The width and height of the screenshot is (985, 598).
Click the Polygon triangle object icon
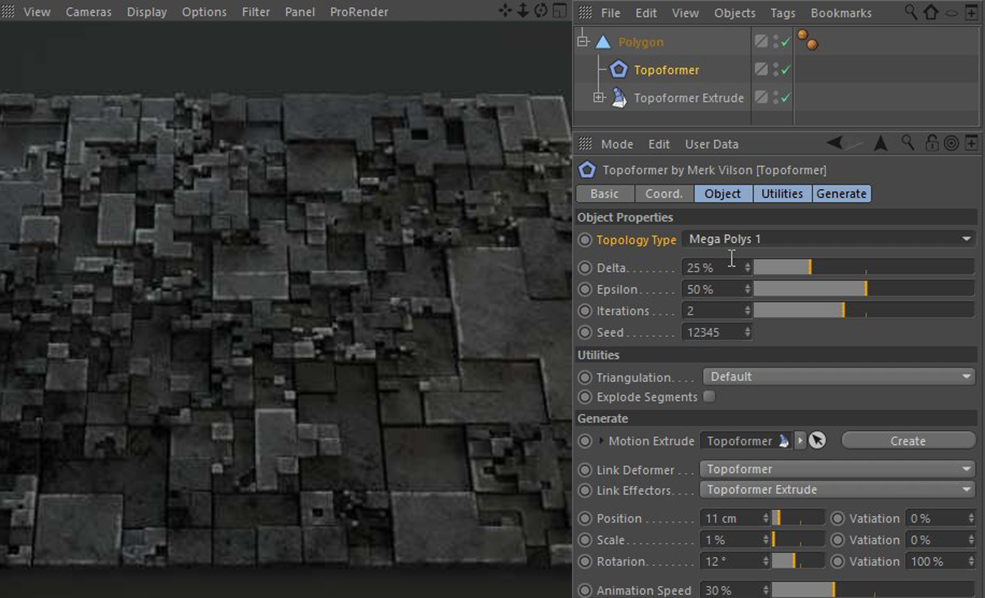pos(603,41)
